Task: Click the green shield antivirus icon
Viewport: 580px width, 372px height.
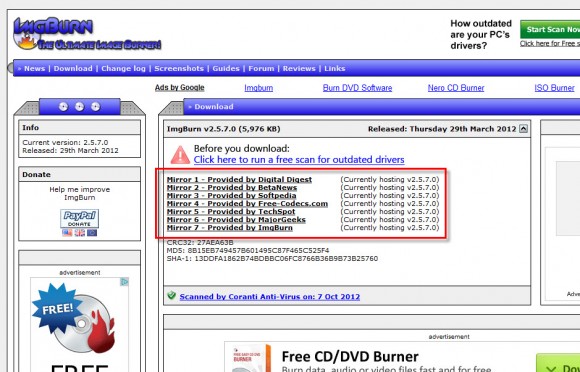Action: click(172, 295)
